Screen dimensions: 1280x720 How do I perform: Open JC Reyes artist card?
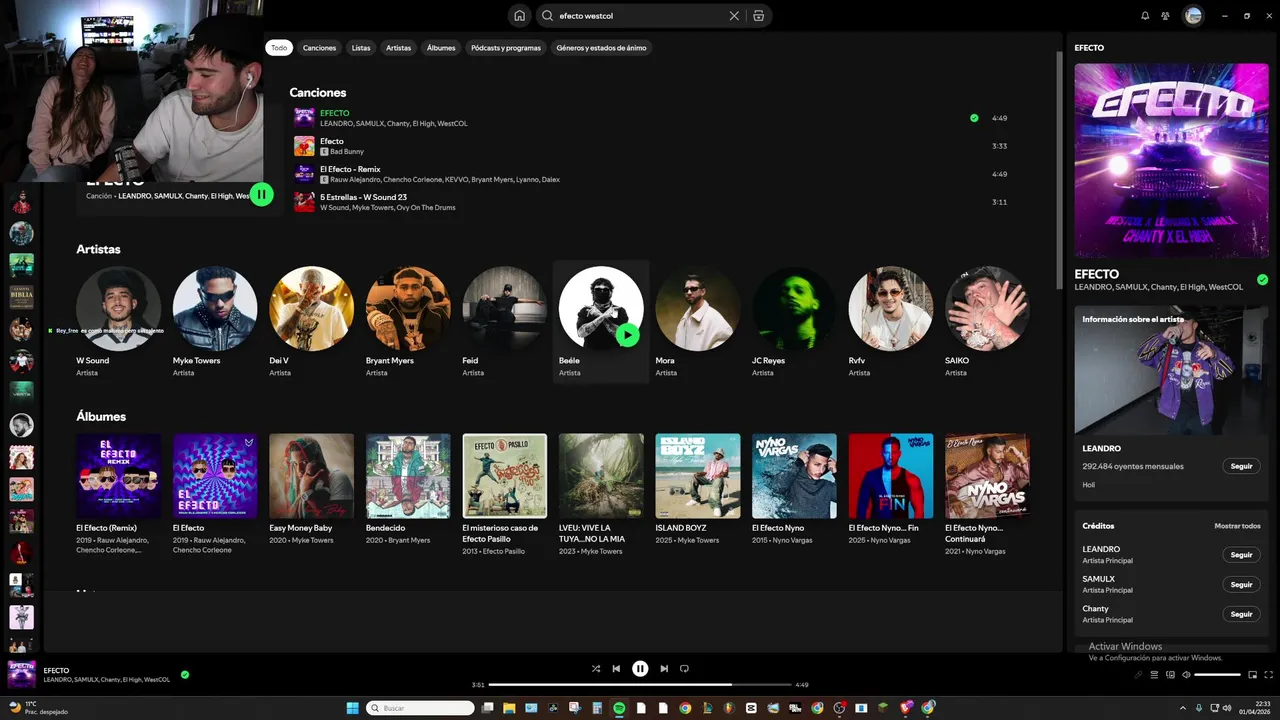point(794,321)
